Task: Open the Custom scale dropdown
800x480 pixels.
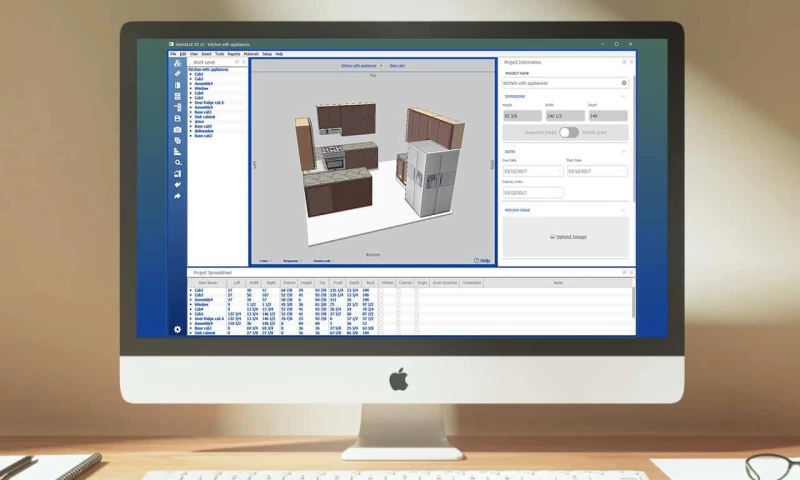Action: pyautogui.click(x=323, y=261)
